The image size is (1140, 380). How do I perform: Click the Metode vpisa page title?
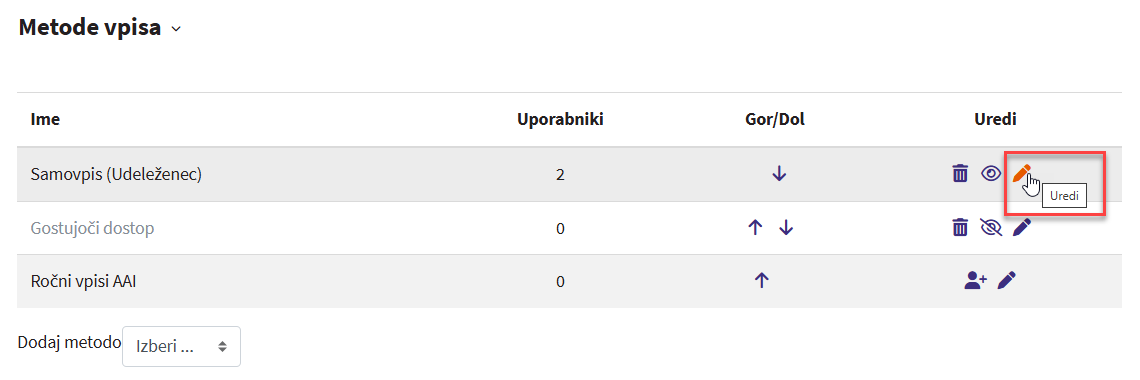89,28
